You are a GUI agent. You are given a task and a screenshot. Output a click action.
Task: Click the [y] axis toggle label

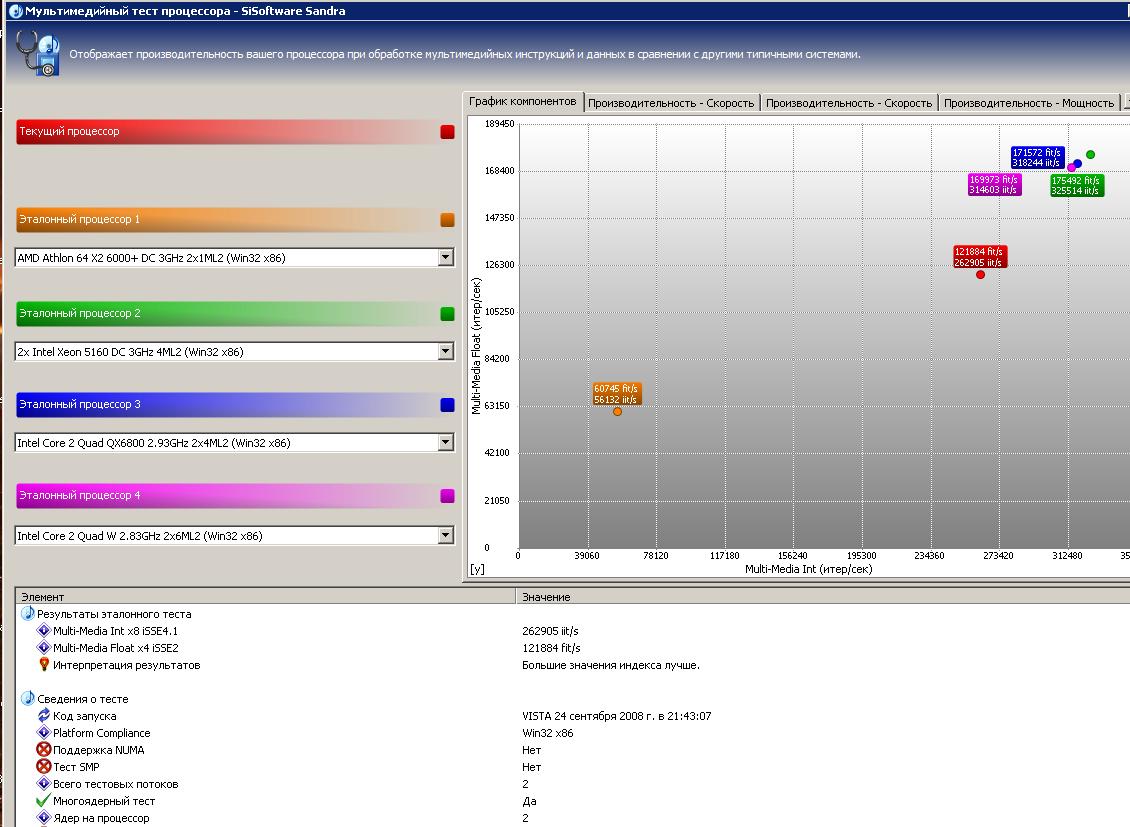[x=477, y=569]
